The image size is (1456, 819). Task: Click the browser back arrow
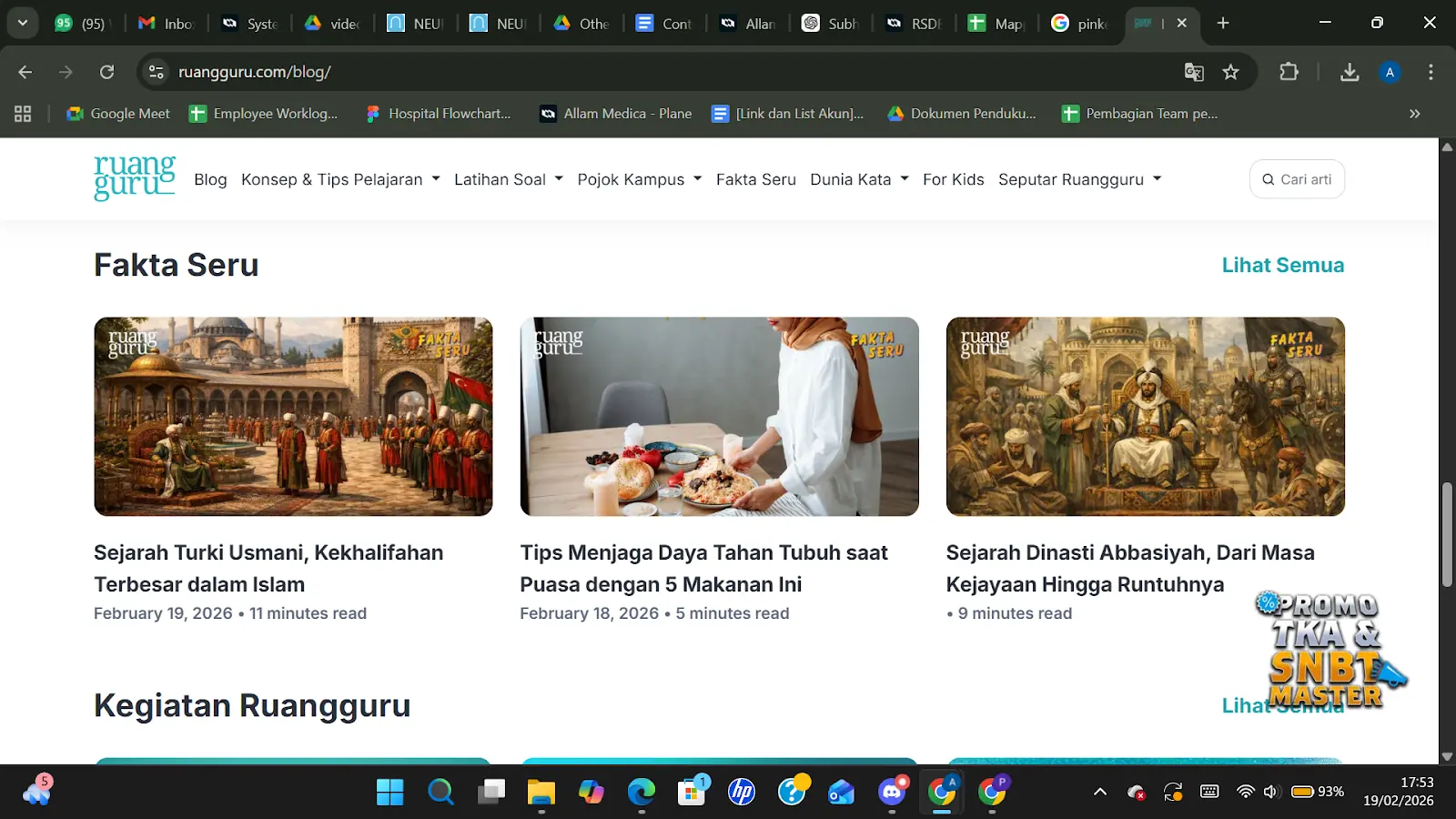pos(25,72)
